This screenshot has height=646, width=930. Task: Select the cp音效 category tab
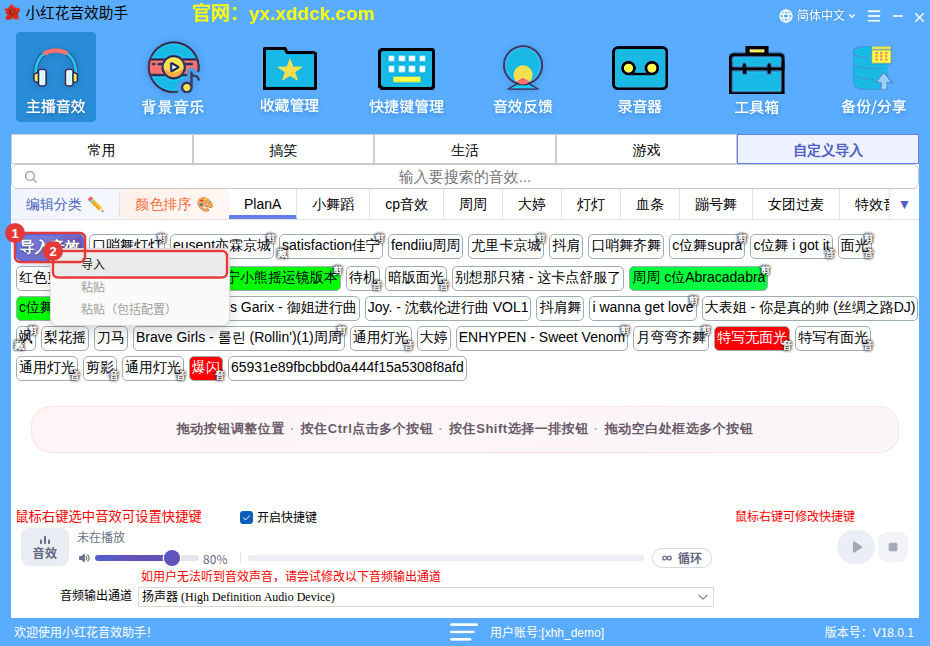(x=406, y=205)
